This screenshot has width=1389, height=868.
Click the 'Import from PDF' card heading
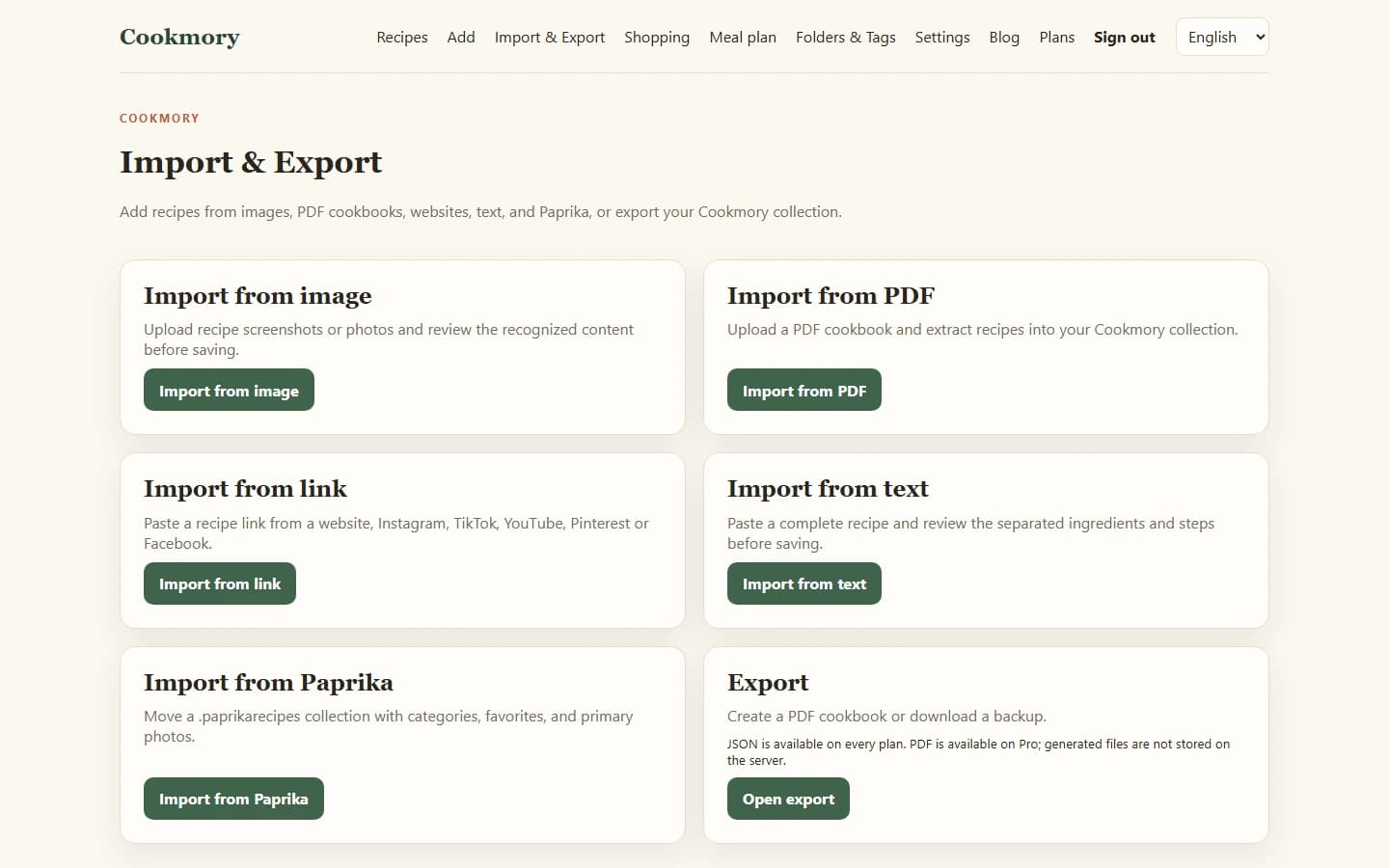[x=831, y=296]
